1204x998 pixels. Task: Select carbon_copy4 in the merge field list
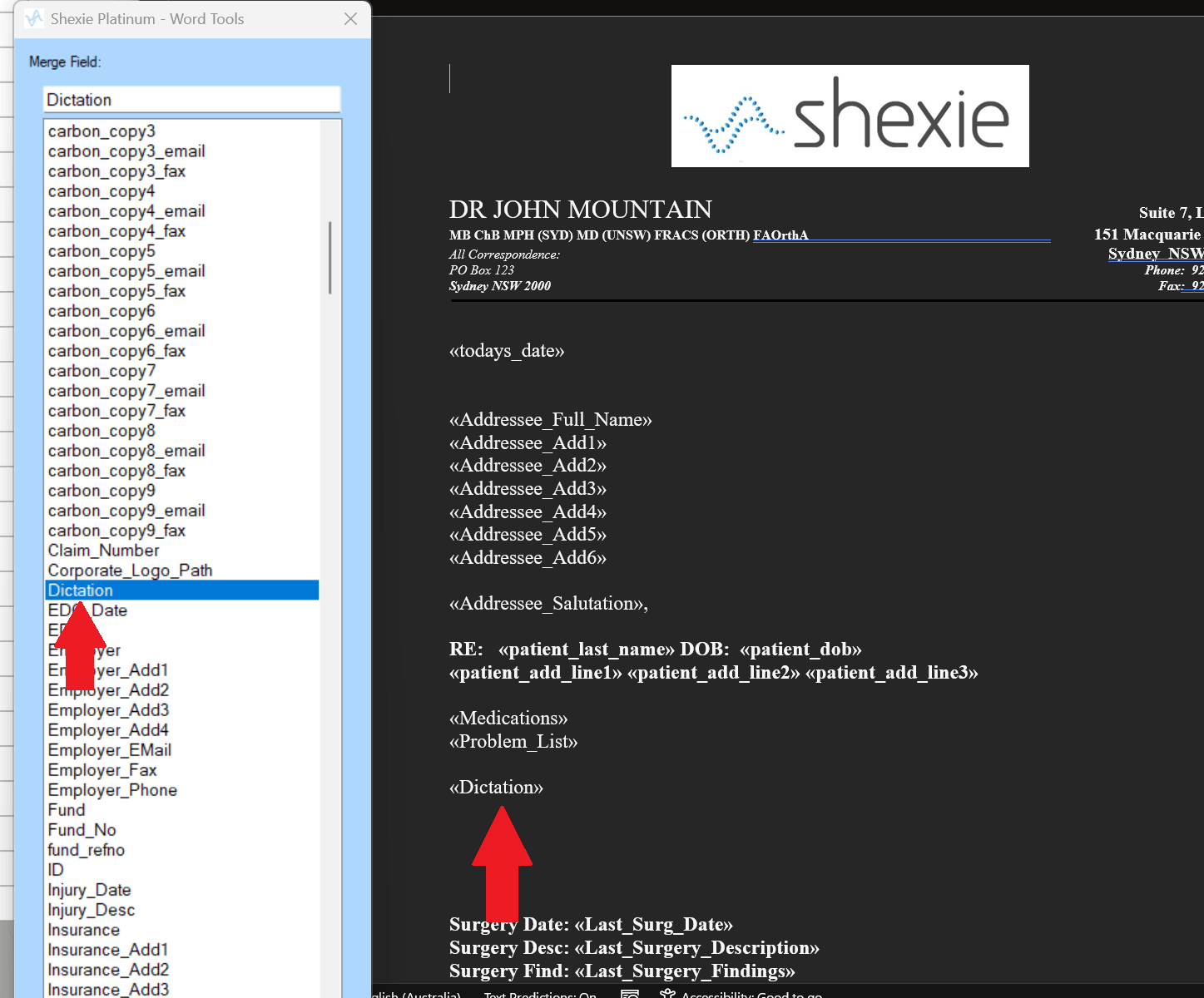(181, 191)
